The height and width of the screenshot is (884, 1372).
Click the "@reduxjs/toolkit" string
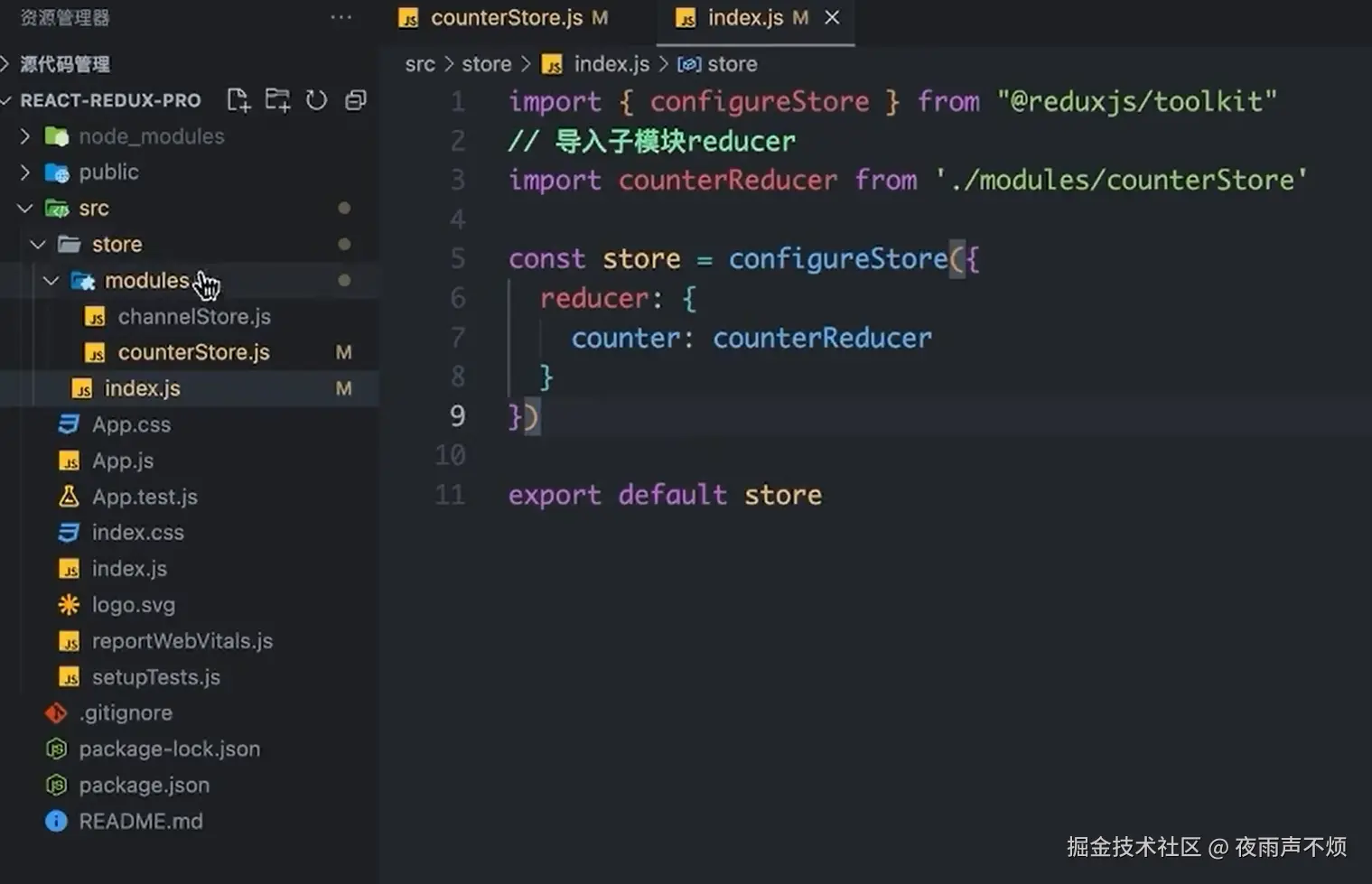[x=1137, y=101]
